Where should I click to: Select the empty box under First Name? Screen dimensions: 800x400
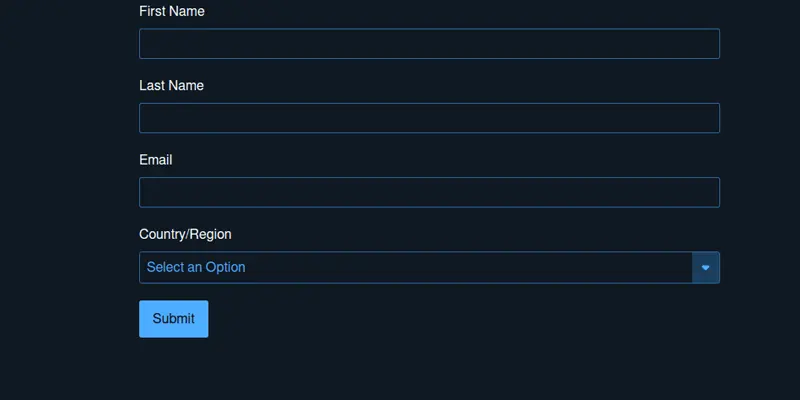tap(429, 44)
